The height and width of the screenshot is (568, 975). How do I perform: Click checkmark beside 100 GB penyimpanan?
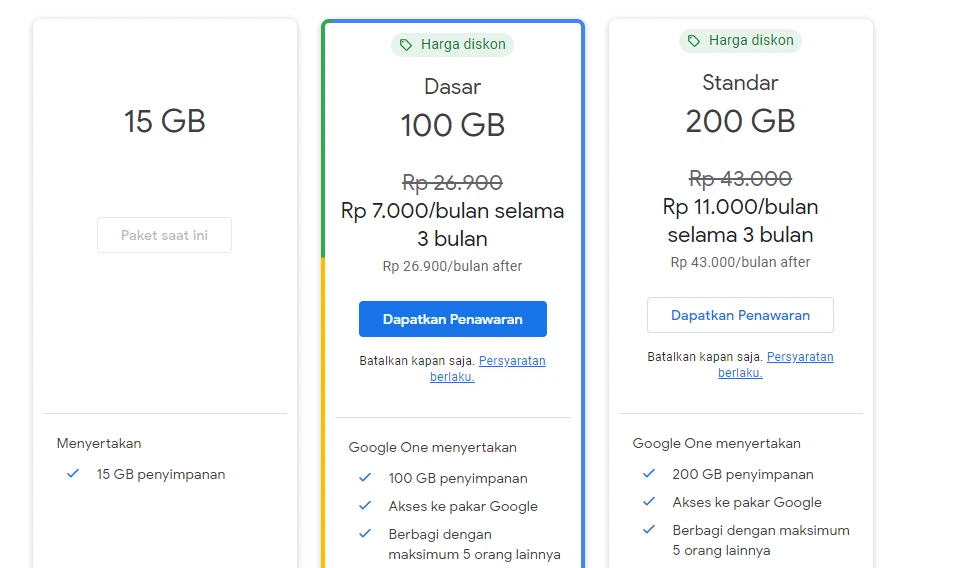point(365,478)
